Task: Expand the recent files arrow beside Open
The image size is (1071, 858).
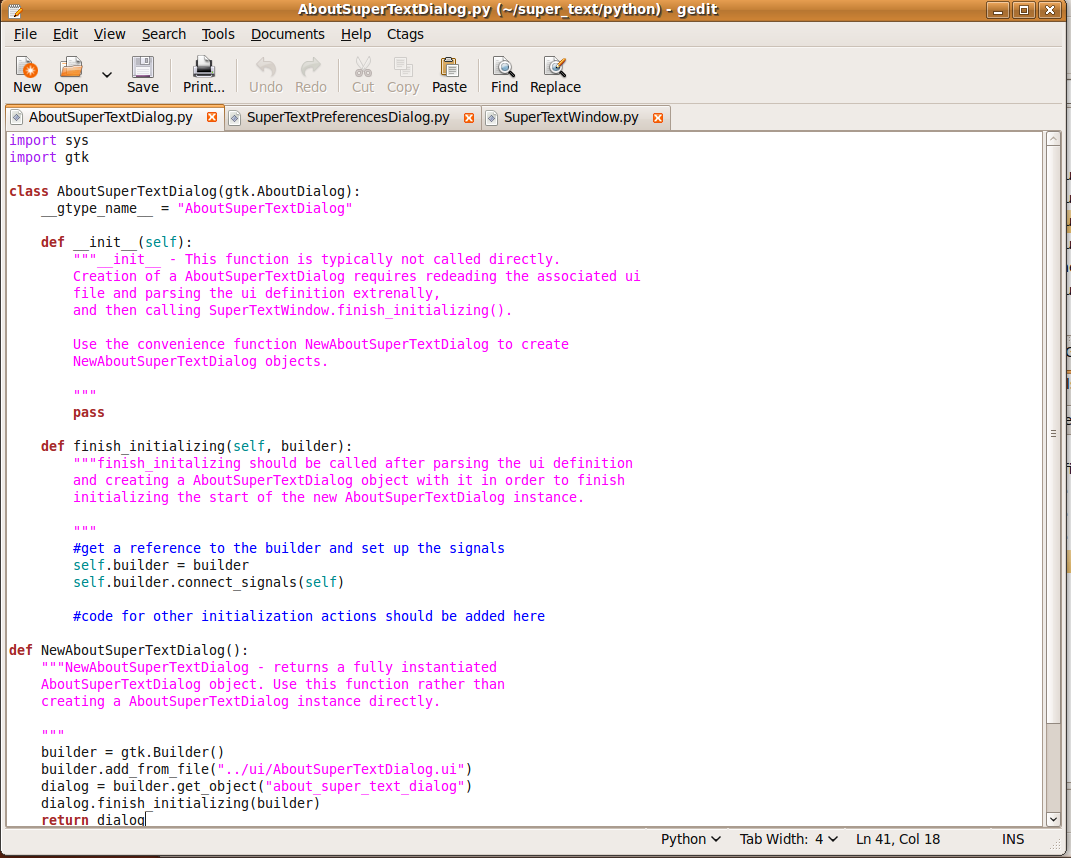Action: (107, 74)
